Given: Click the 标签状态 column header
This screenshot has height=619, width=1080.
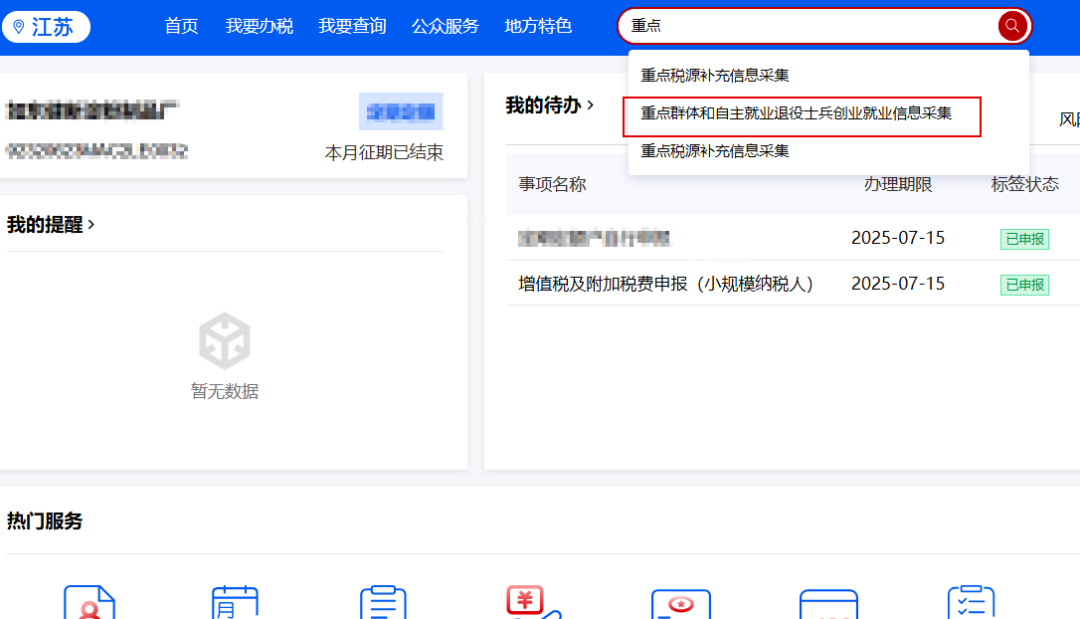Looking at the screenshot, I should pyautogui.click(x=1025, y=185).
